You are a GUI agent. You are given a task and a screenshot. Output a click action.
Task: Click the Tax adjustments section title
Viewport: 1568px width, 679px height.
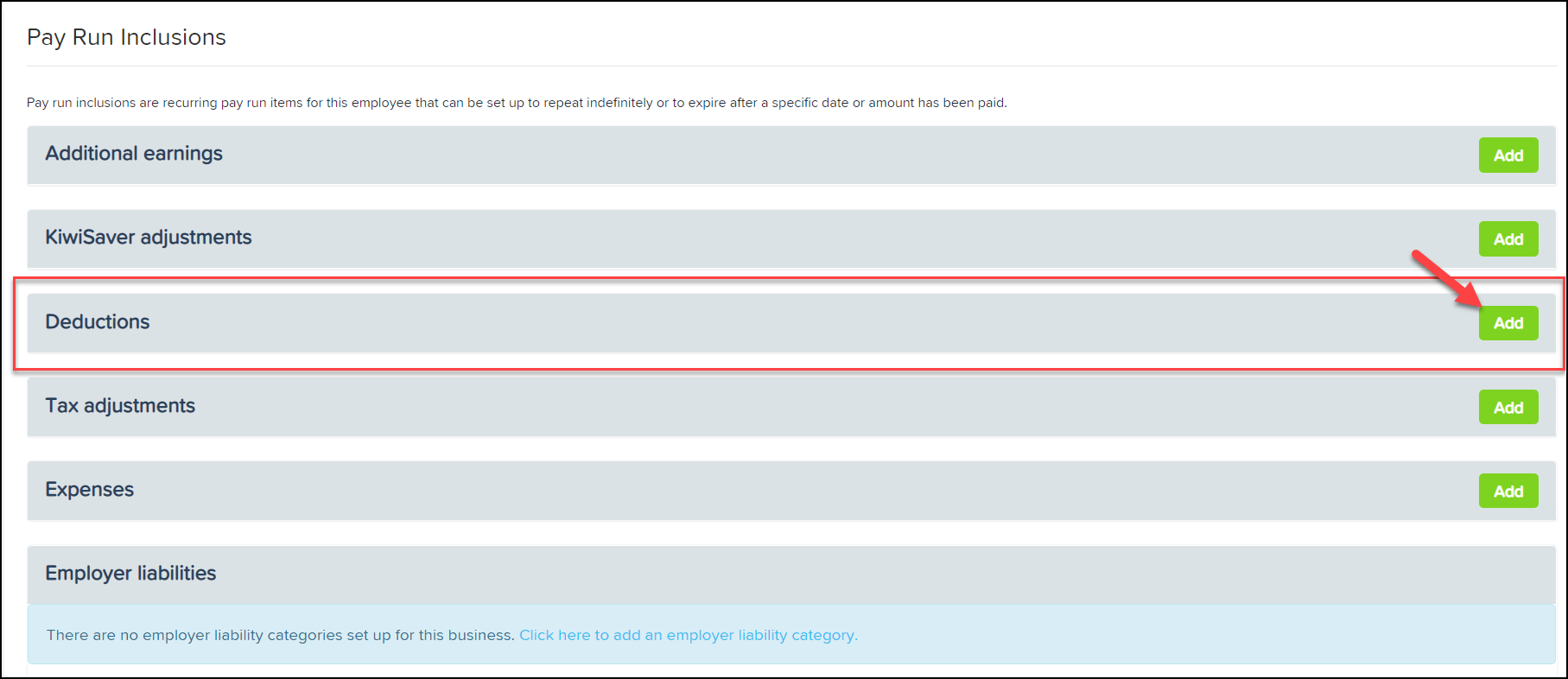point(120,406)
